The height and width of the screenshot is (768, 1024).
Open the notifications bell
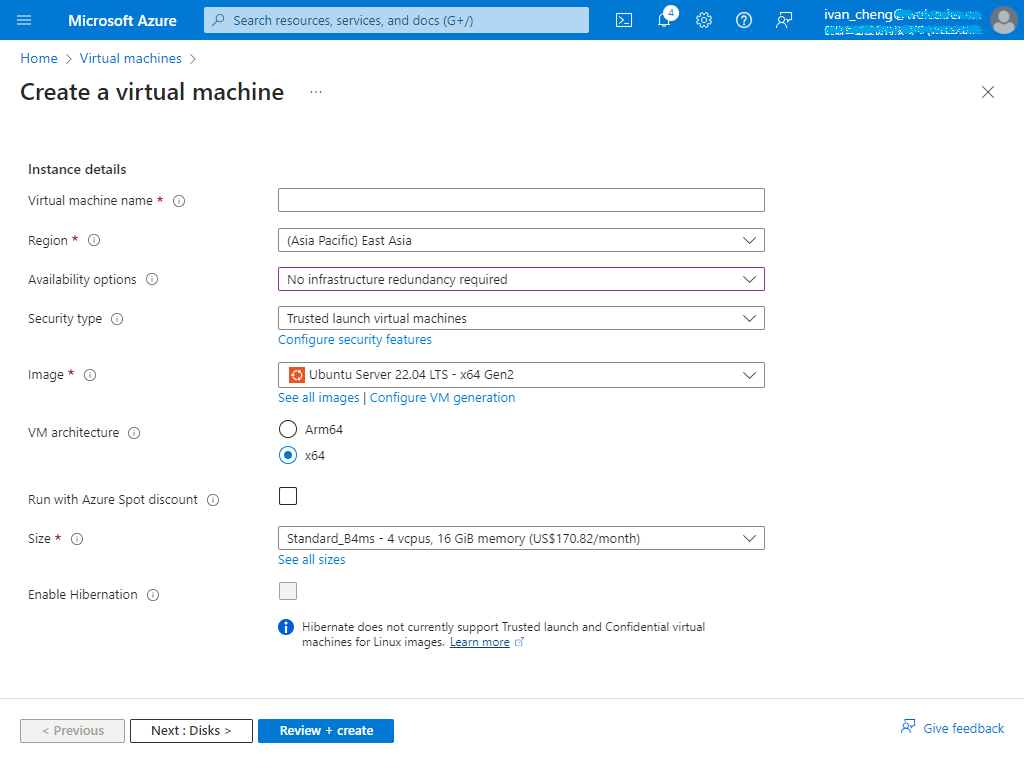[664, 19]
